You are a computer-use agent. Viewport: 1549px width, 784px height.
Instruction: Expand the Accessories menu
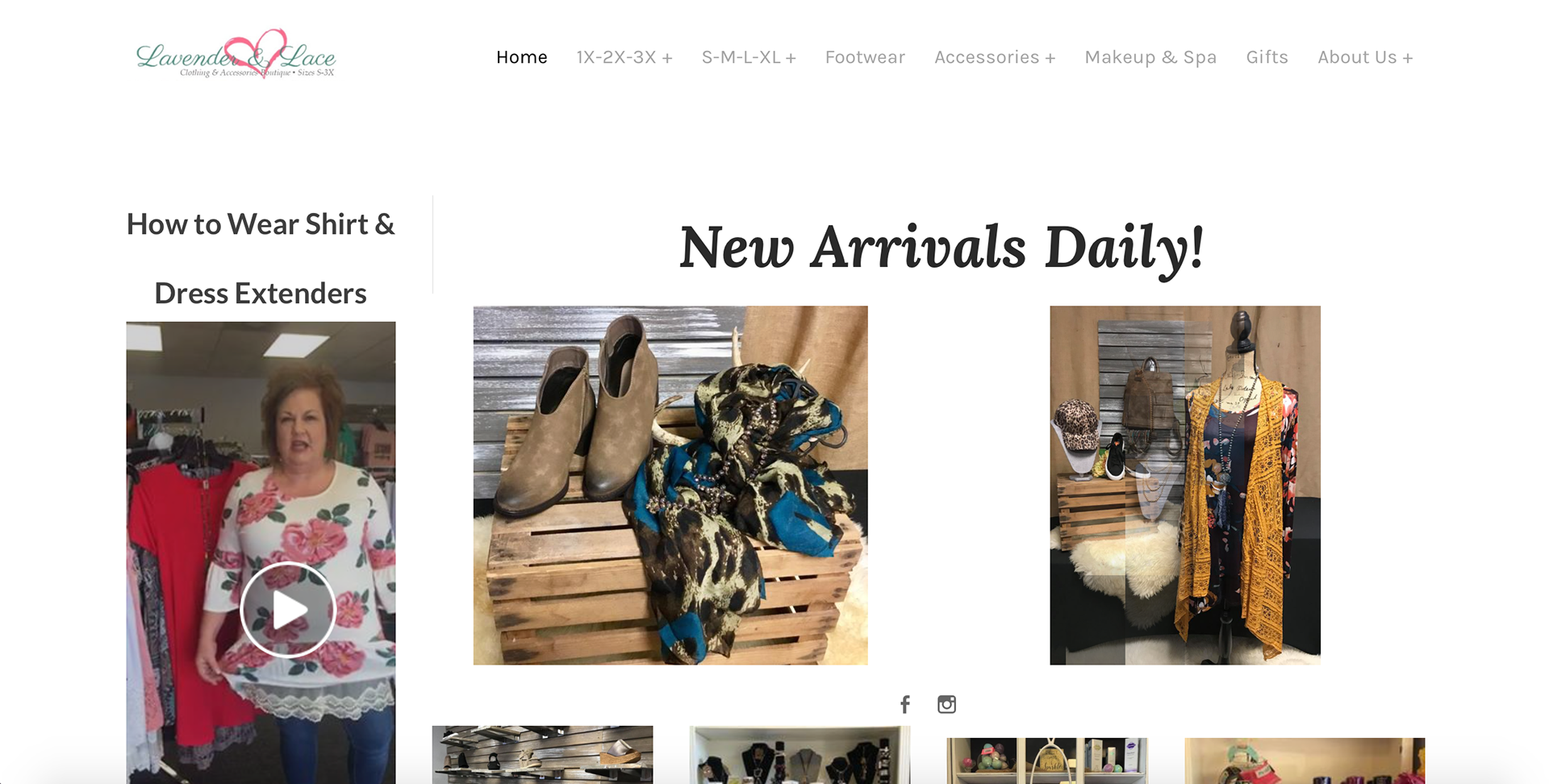(995, 57)
